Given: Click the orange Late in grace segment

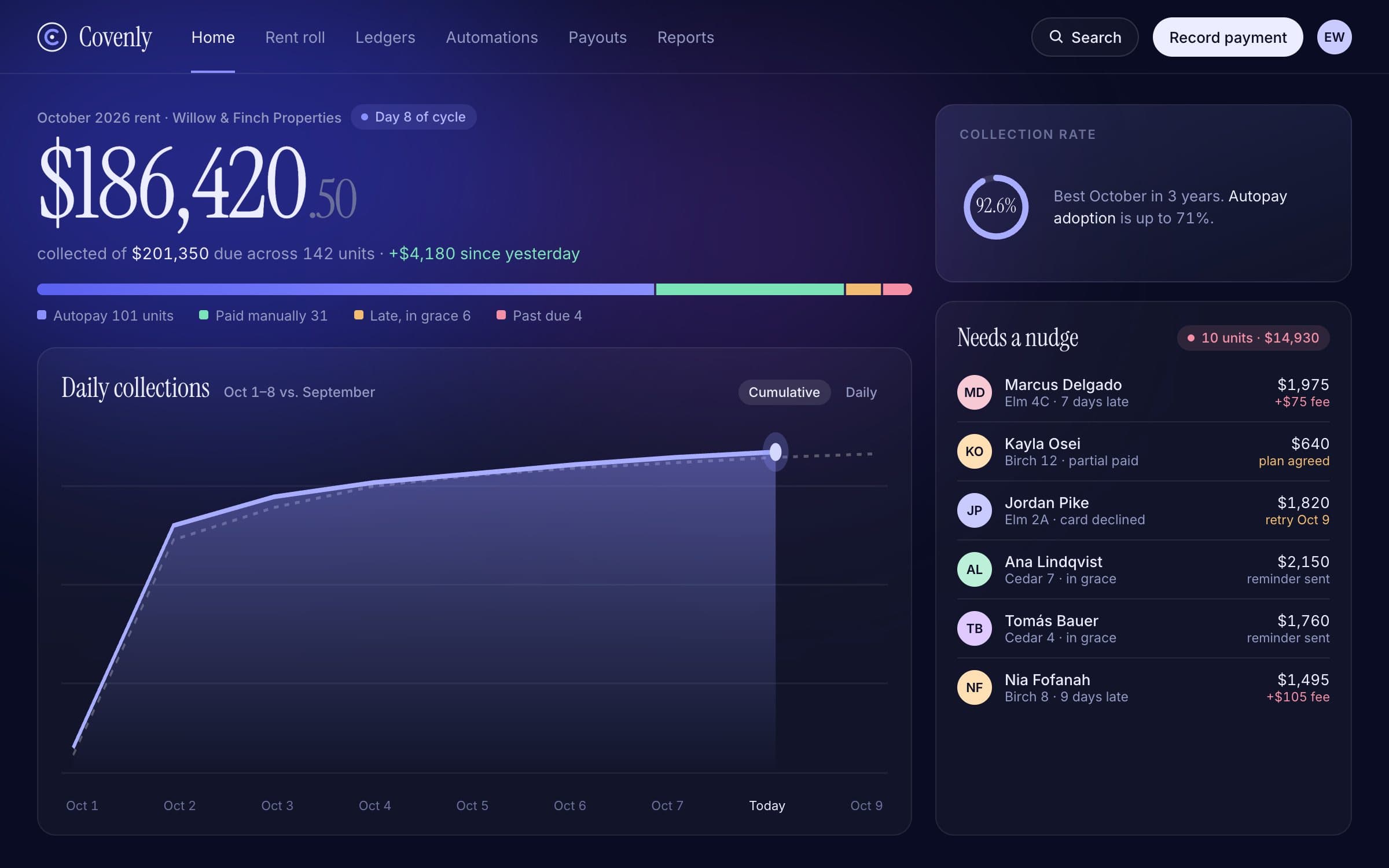Looking at the screenshot, I should point(863,289).
